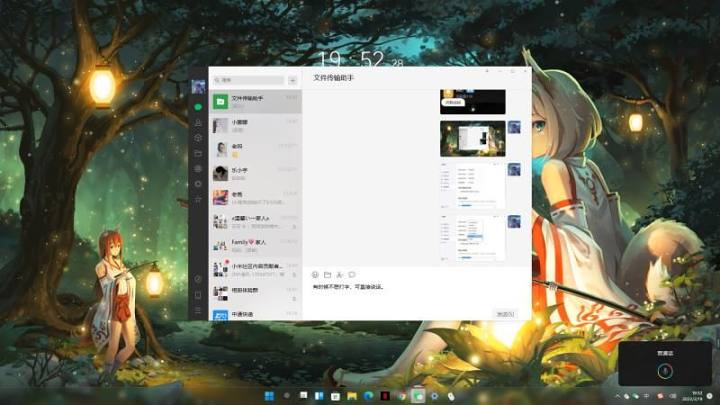Click the user avatar at sidebar top
Image resolution: width=720 pixels, height=405 pixels.
tap(199, 85)
